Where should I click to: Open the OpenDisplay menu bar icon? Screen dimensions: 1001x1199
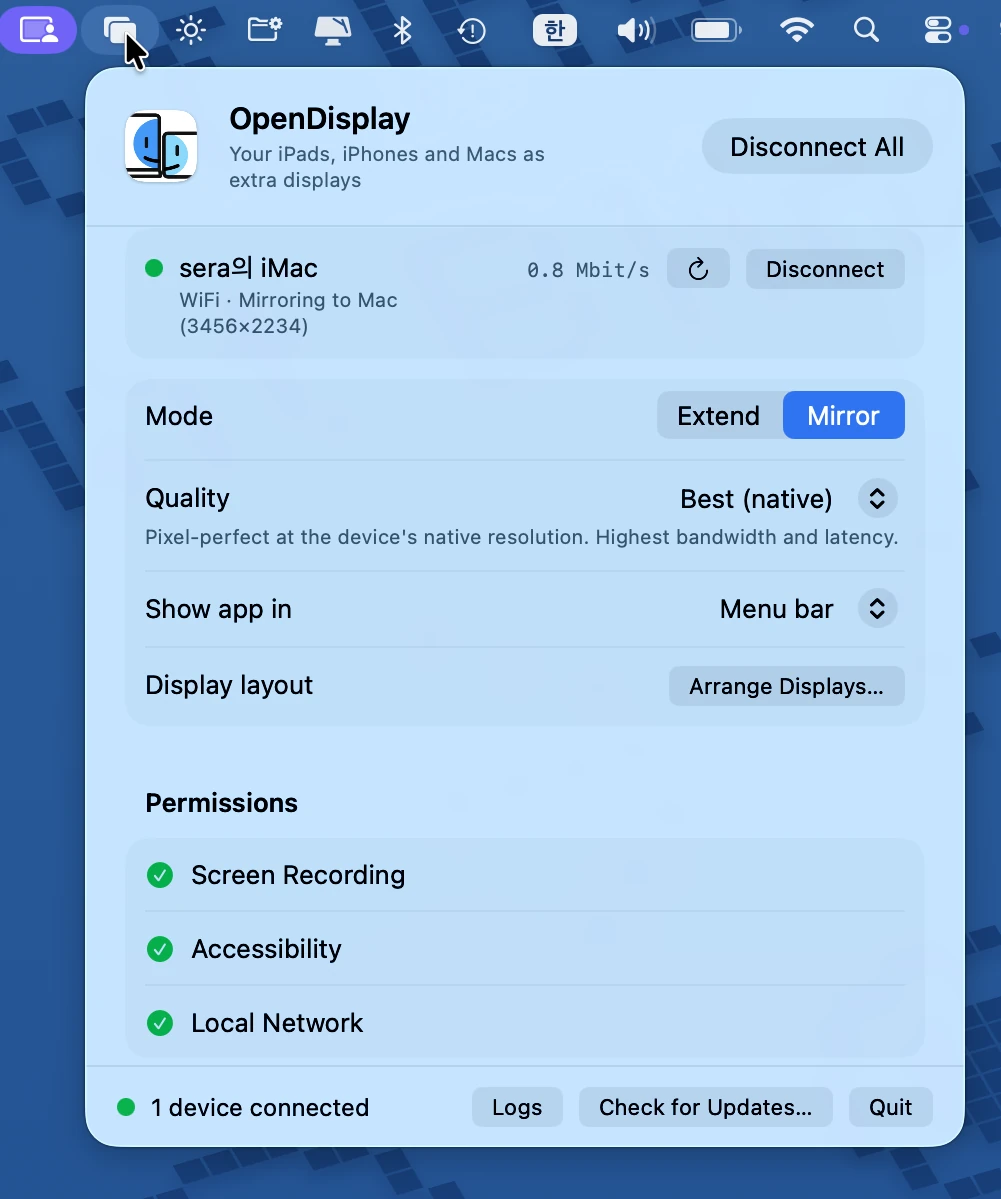pyautogui.click(x=120, y=31)
